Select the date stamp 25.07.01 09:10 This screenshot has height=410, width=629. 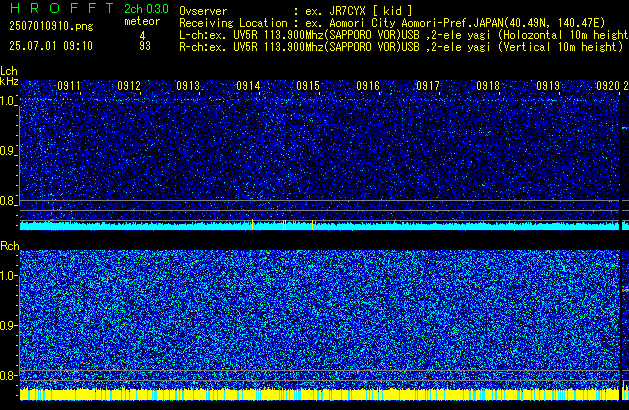(x=51, y=46)
